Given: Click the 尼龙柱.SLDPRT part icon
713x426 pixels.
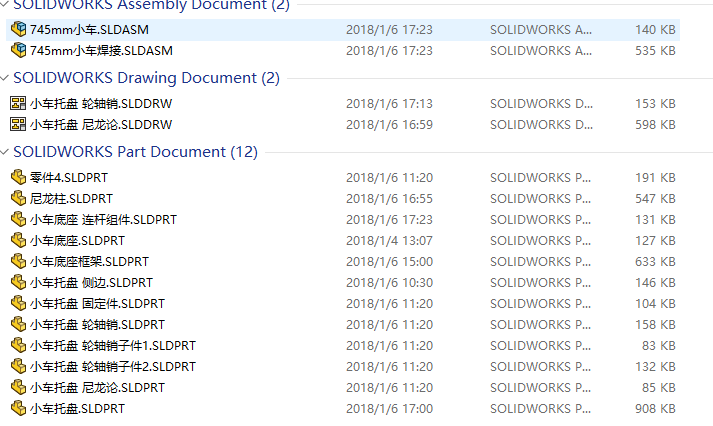Looking at the screenshot, I should click(18, 198).
